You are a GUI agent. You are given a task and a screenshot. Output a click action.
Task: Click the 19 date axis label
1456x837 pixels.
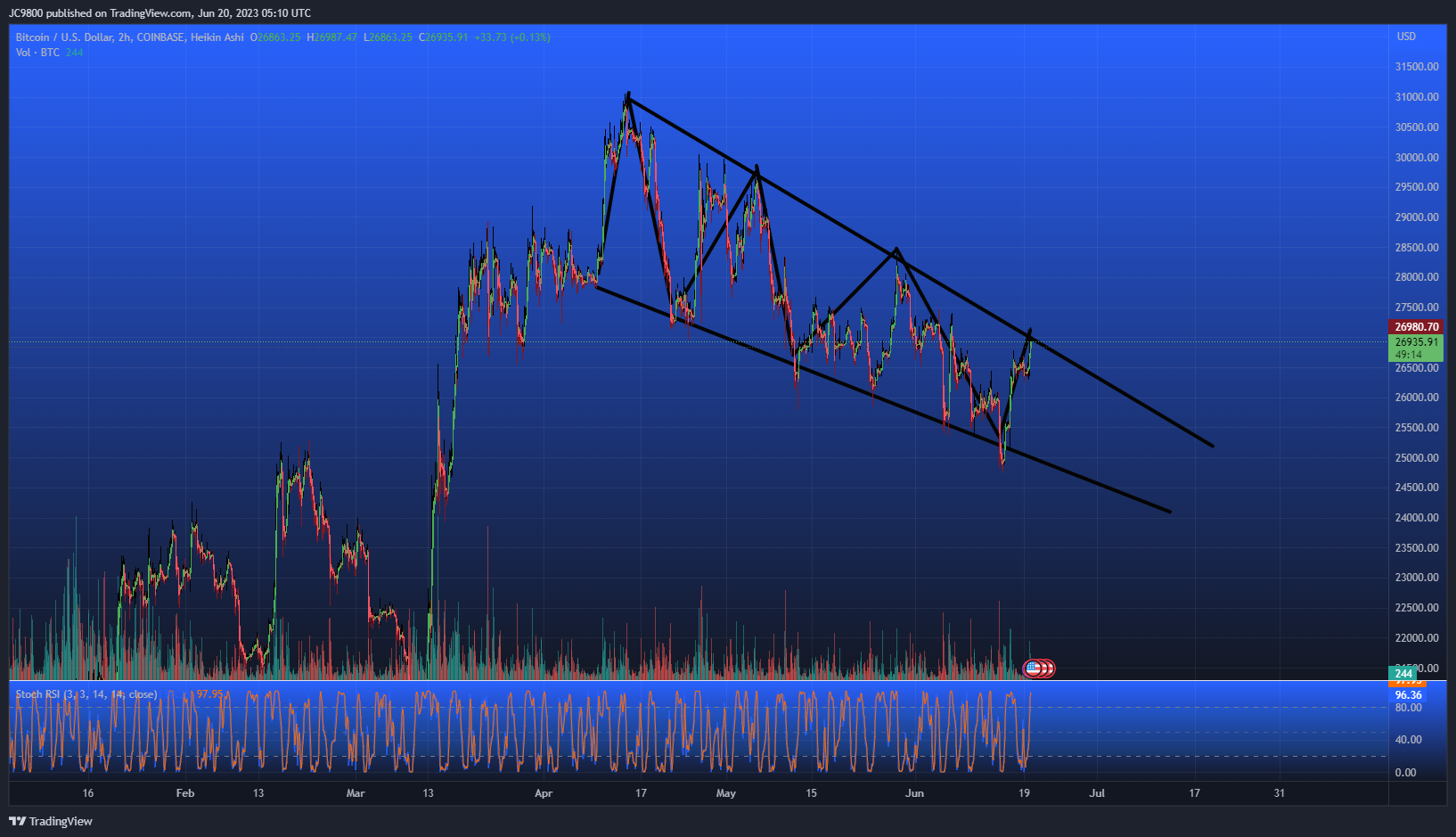tap(1024, 793)
